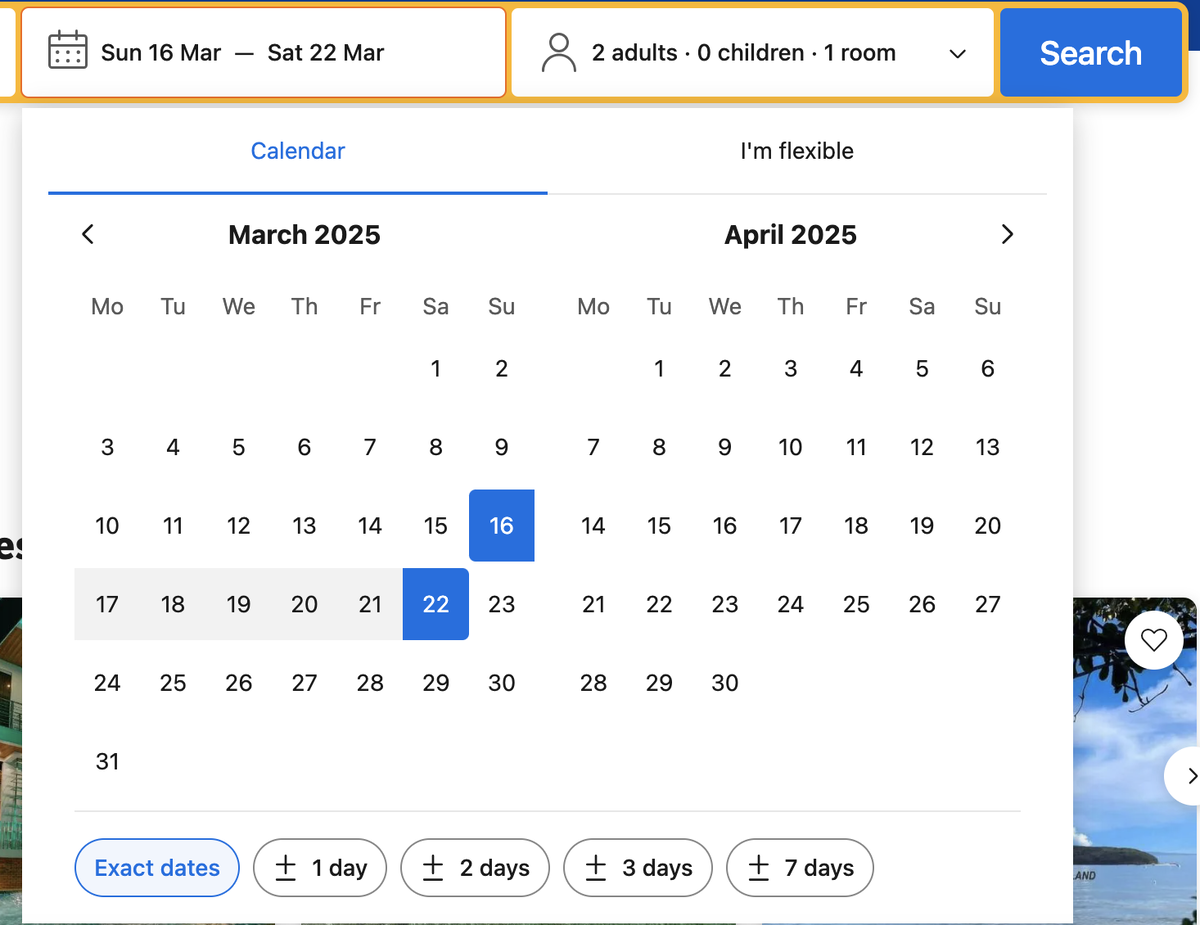Advance to next month with right chevron

pyautogui.click(x=1007, y=234)
